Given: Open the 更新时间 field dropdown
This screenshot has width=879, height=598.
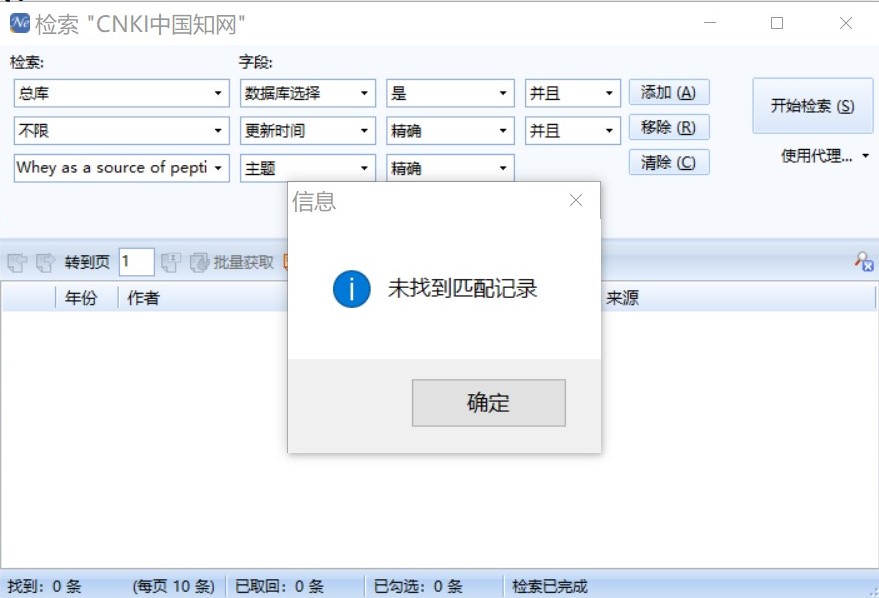Looking at the screenshot, I should 364,131.
